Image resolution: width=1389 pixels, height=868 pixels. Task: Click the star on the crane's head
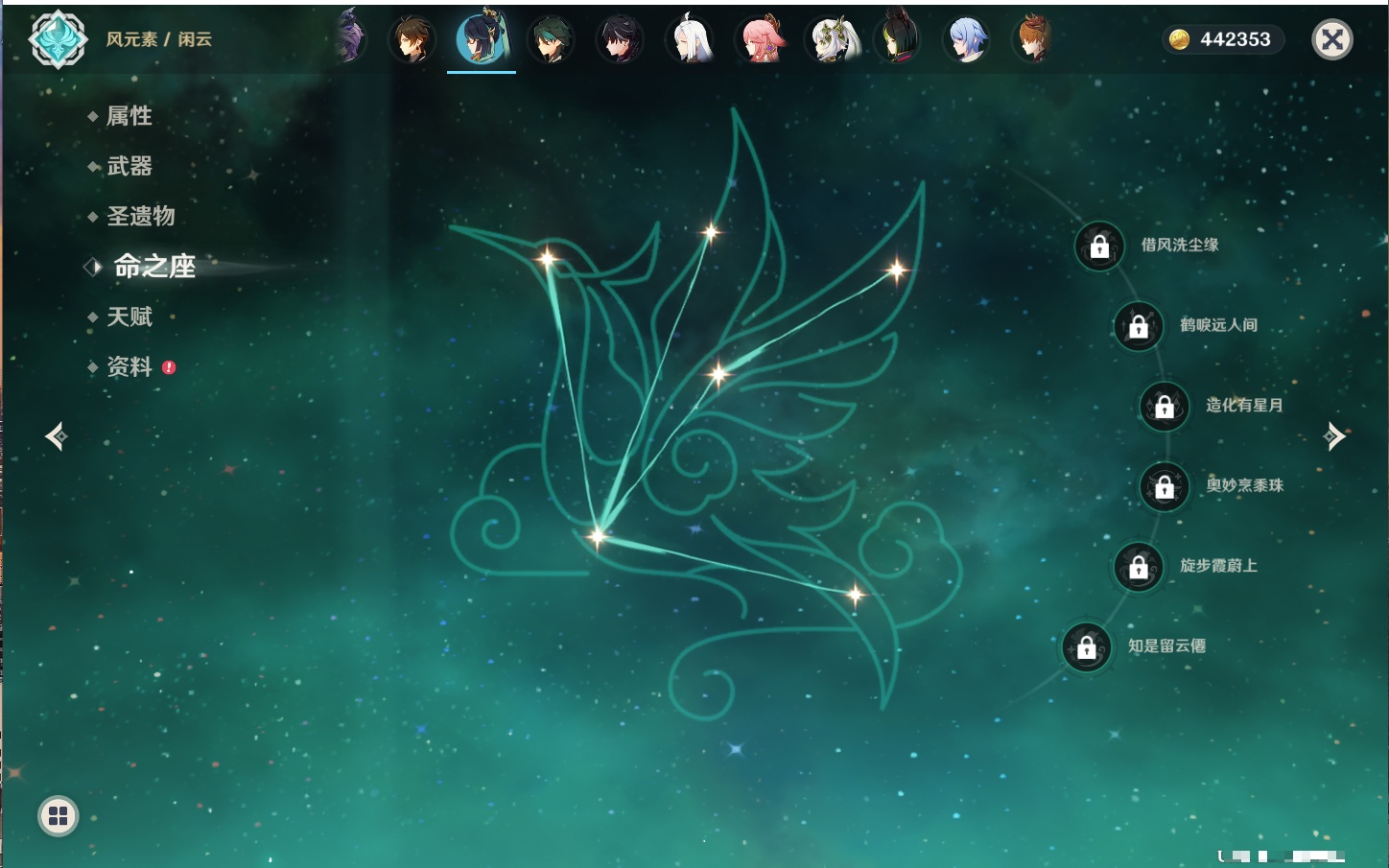point(547,258)
